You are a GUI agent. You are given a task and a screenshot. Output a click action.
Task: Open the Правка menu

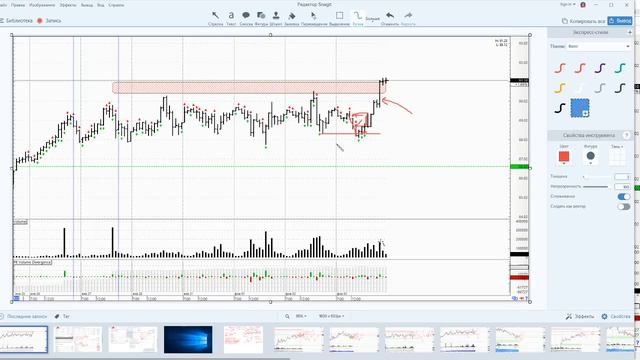(18, 5)
